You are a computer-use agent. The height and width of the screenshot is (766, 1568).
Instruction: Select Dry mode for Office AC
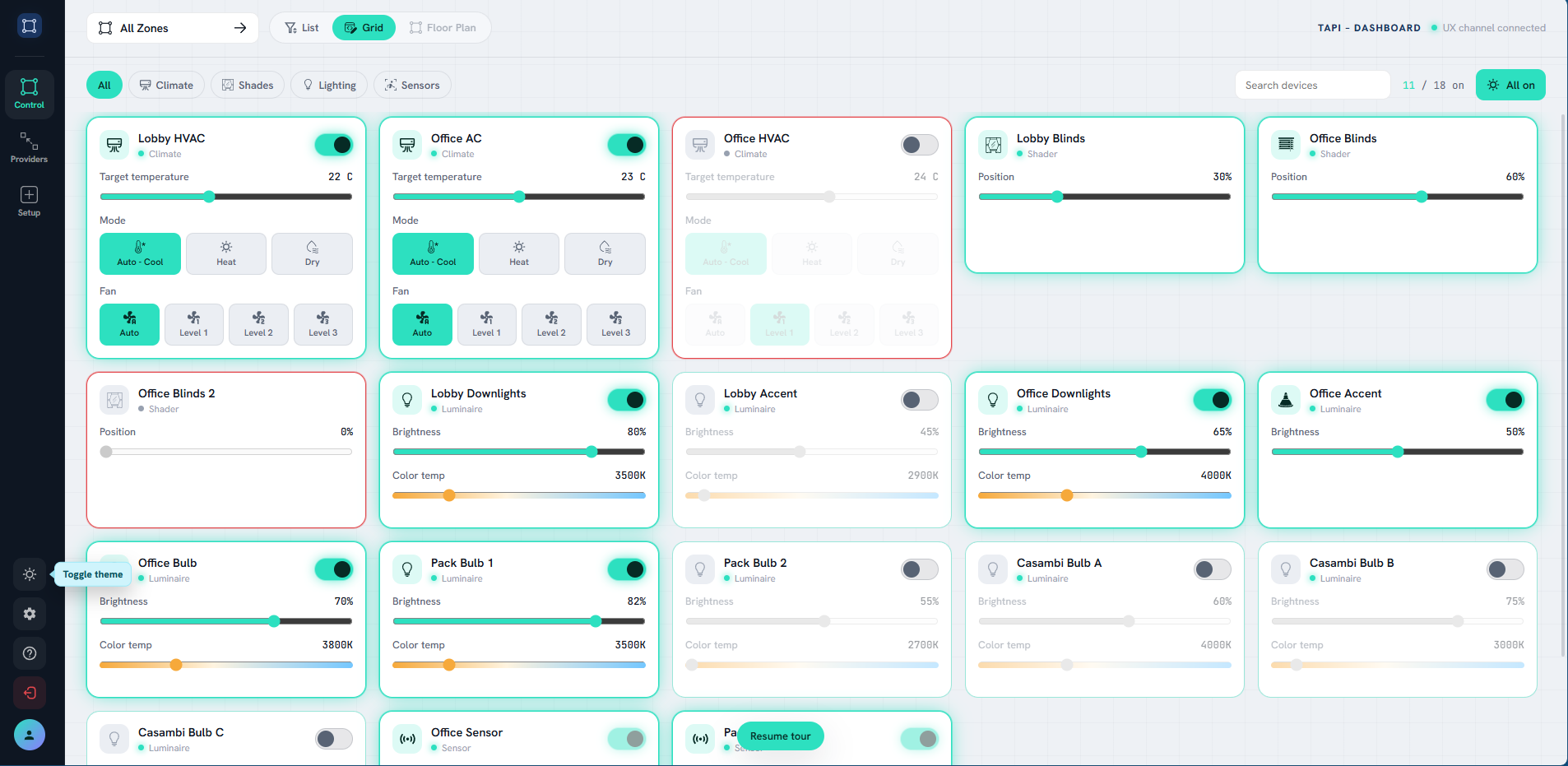click(x=605, y=253)
